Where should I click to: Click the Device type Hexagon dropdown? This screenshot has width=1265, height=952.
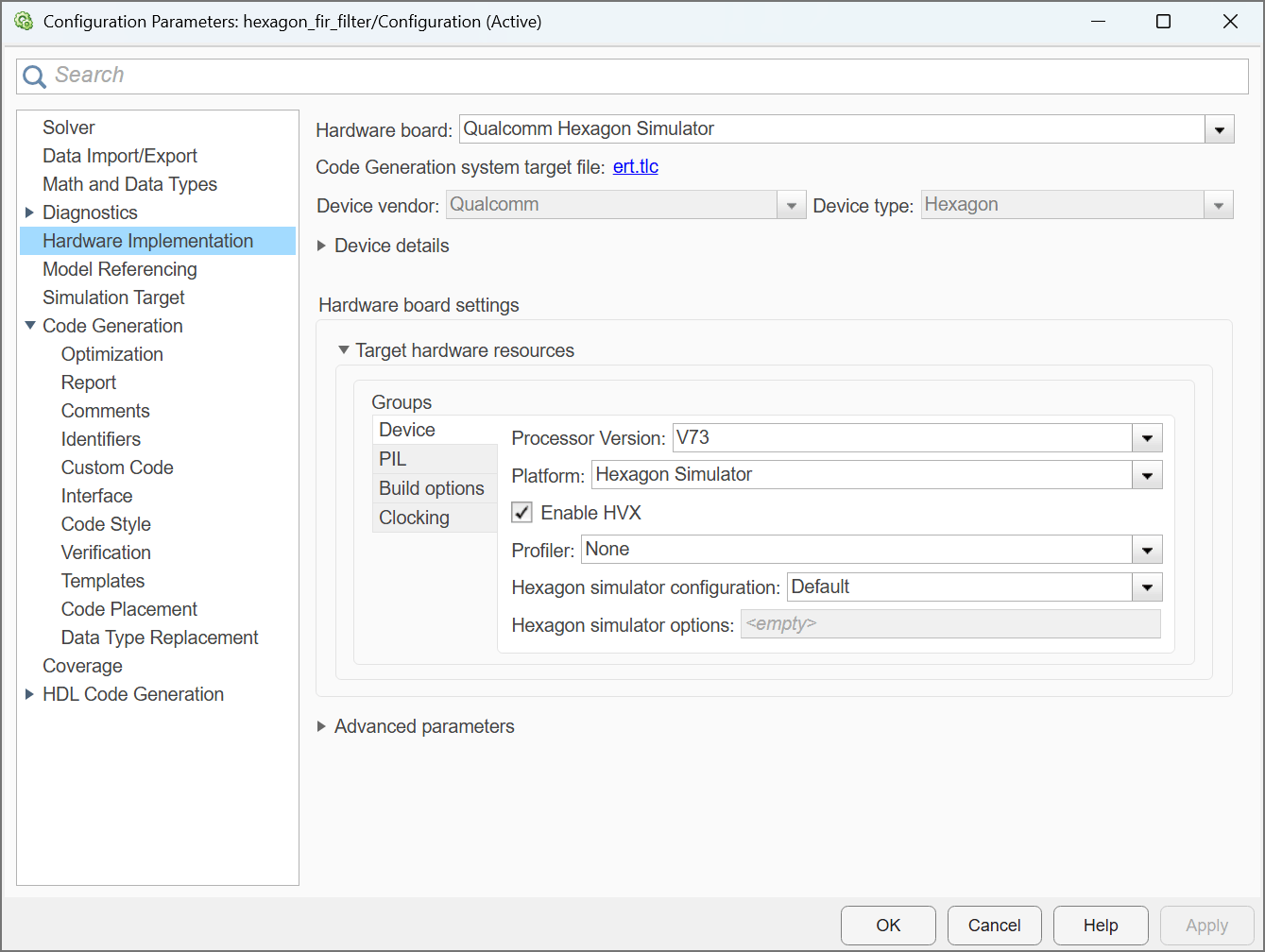click(1077, 205)
